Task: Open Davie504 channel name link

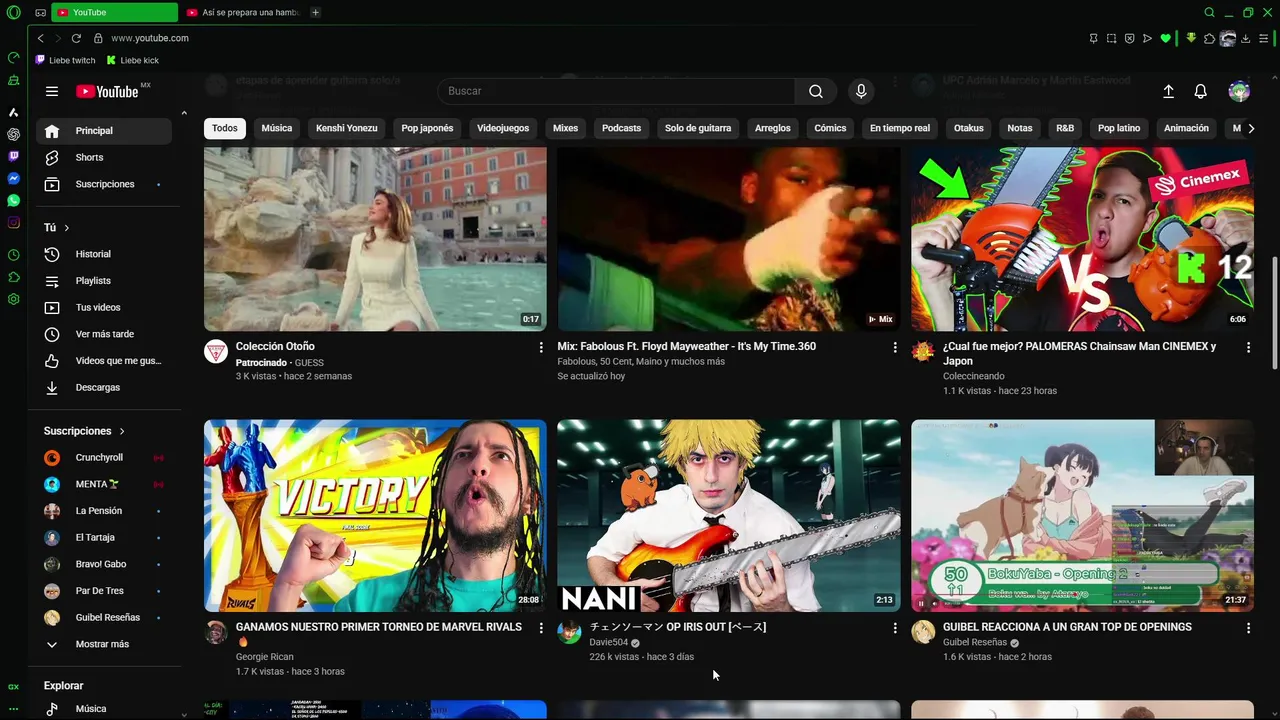Action: pyautogui.click(x=609, y=642)
